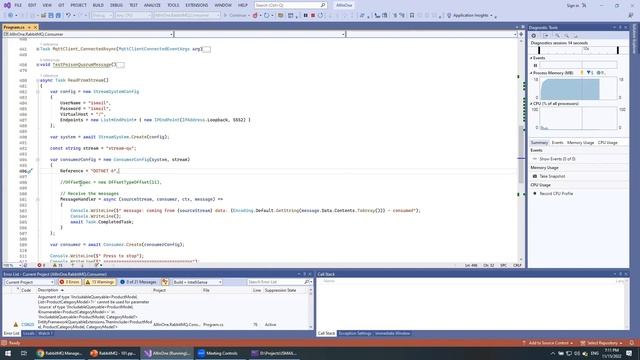640x360 pixels.
Task: Open the FILE menu
Action: pos(18,5)
